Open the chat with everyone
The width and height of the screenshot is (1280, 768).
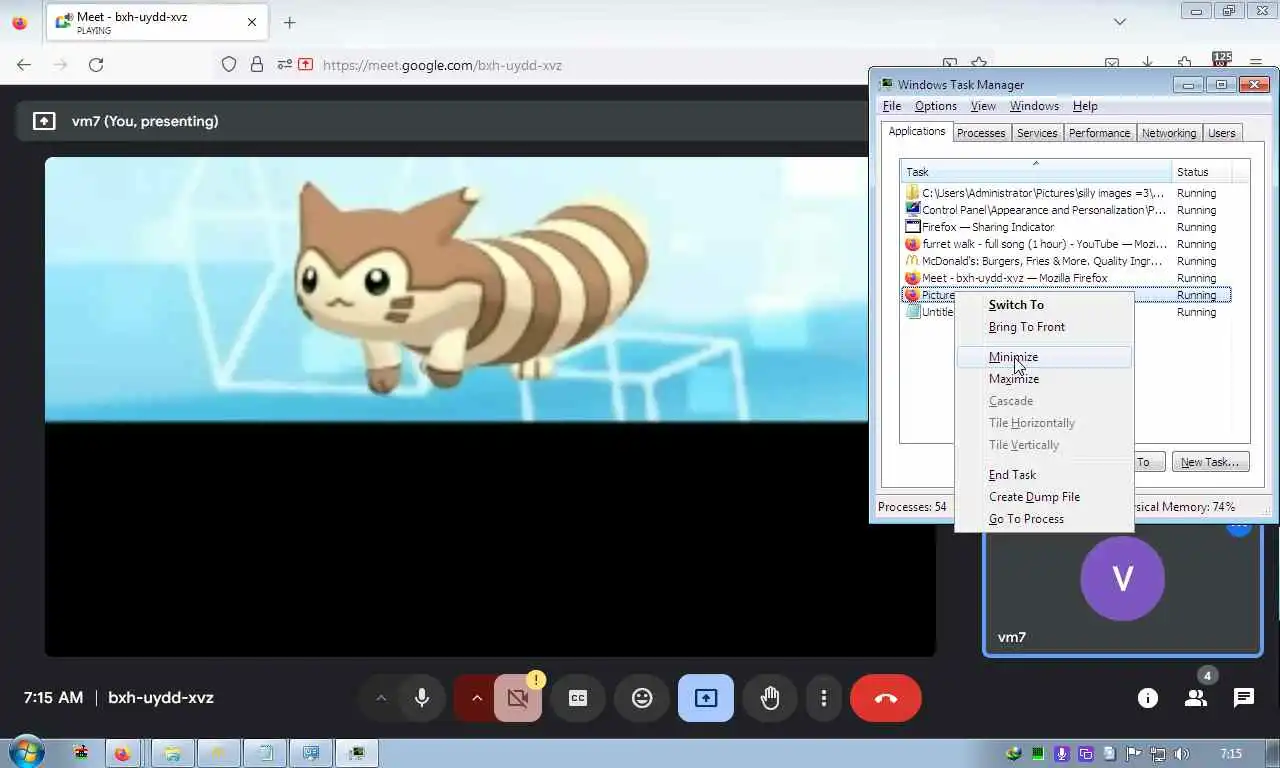click(1244, 698)
